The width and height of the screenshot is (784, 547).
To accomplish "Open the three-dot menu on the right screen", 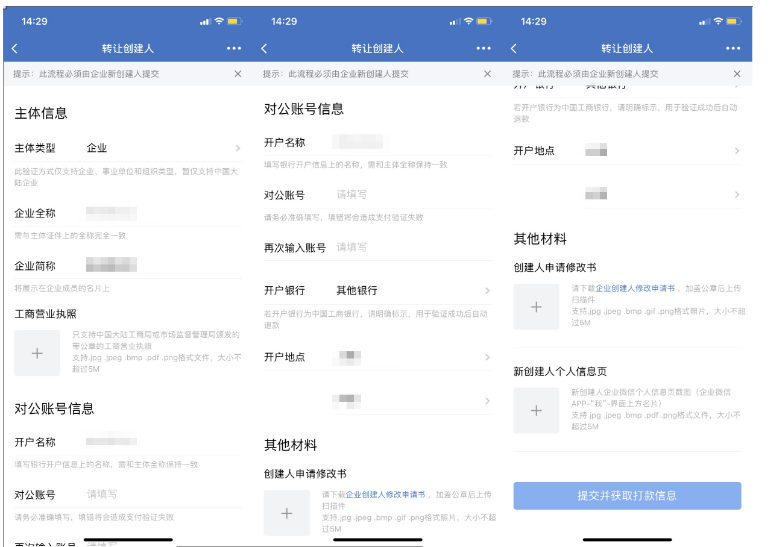I will point(734,48).
